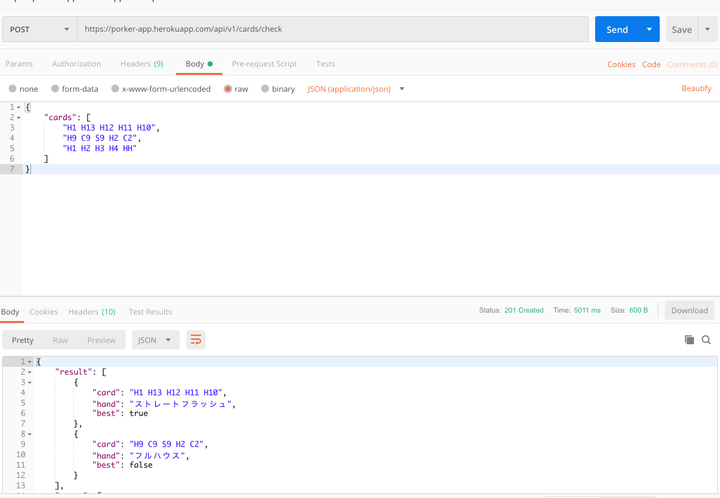Open the response Cookies tab
This screenshot has height=498, width=720.
[44, 312]
